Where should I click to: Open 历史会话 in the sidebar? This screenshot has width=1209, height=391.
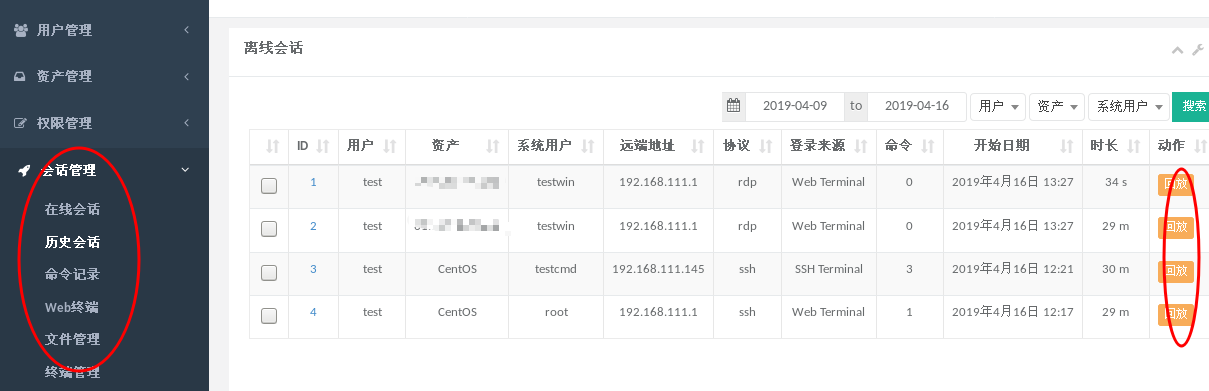click(73, 242)
